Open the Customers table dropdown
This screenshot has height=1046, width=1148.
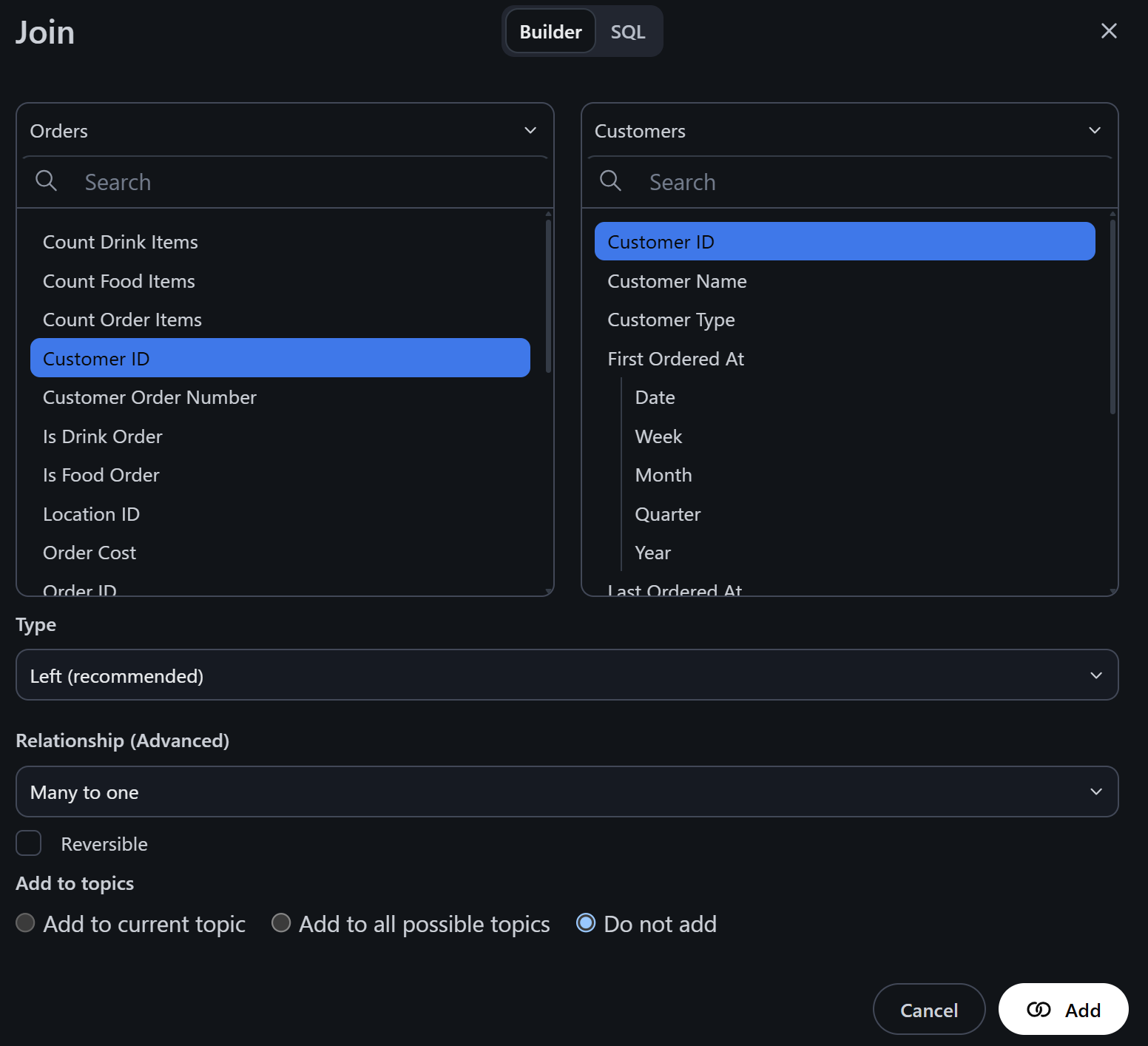849,131
